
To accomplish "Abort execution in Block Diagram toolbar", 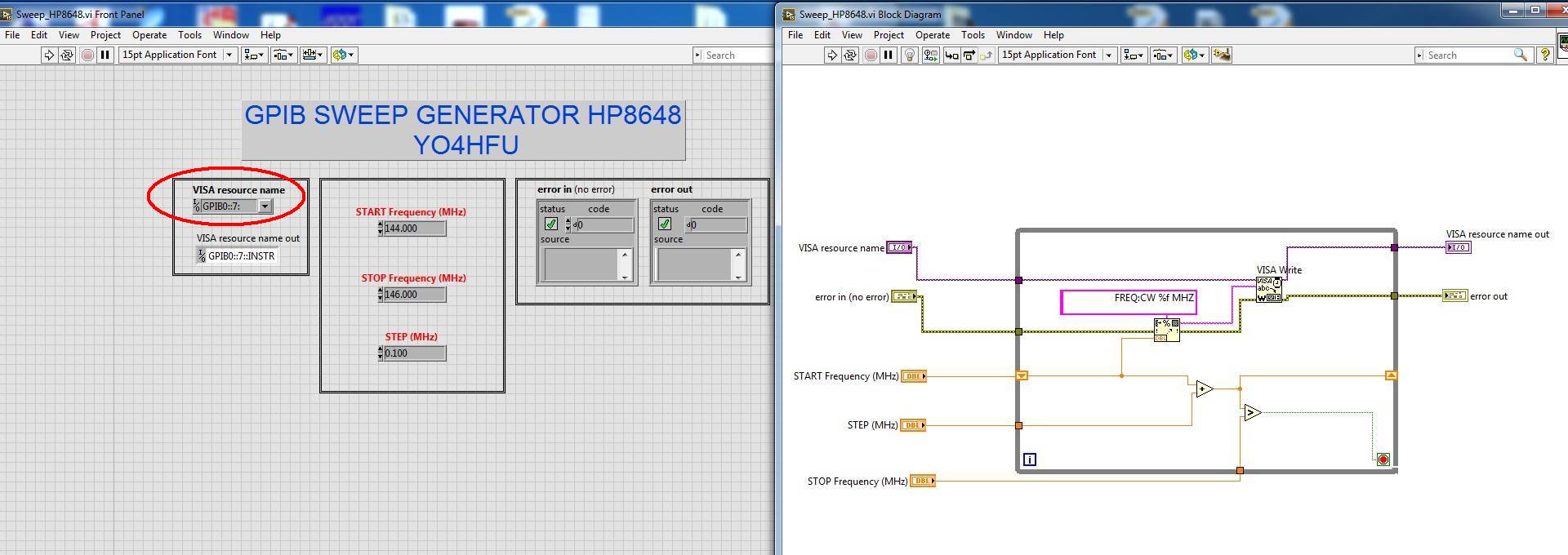I will [x=871, y=55].
